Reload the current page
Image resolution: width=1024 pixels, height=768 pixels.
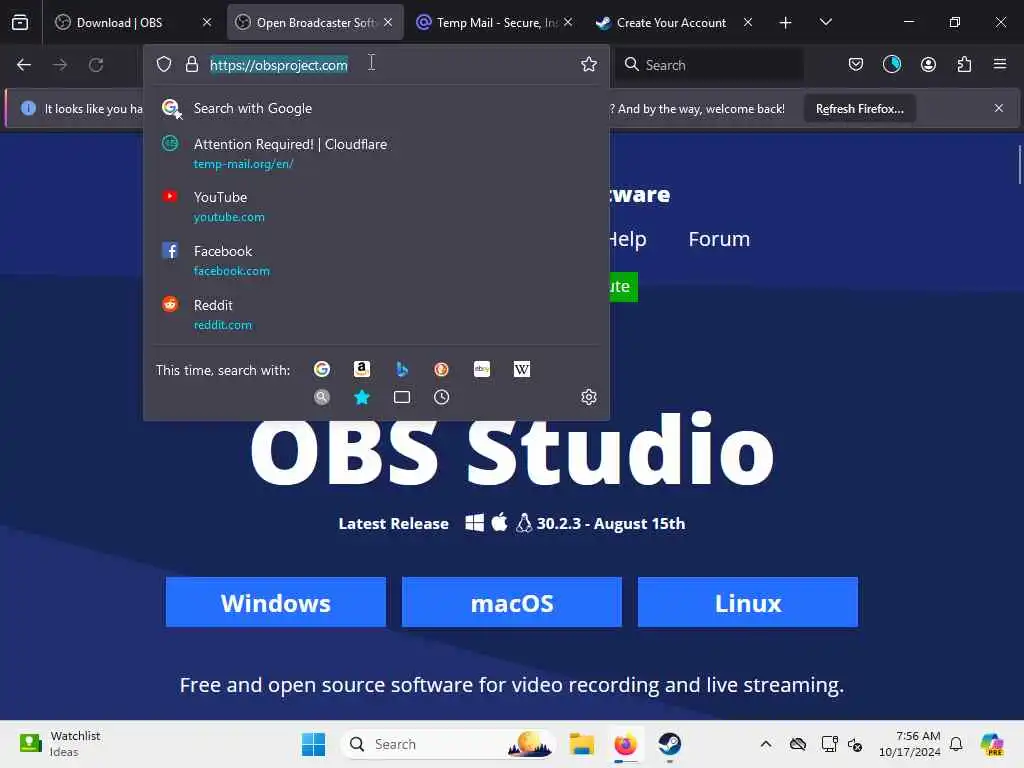pos(96,65)
